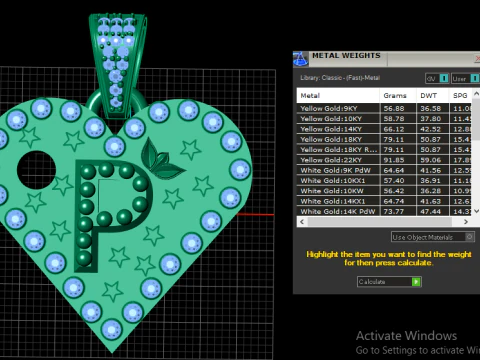Click the 57.40 grams value
Viewport: 480px width, 360px height.
pyautogui.click(x=394, y=181)
